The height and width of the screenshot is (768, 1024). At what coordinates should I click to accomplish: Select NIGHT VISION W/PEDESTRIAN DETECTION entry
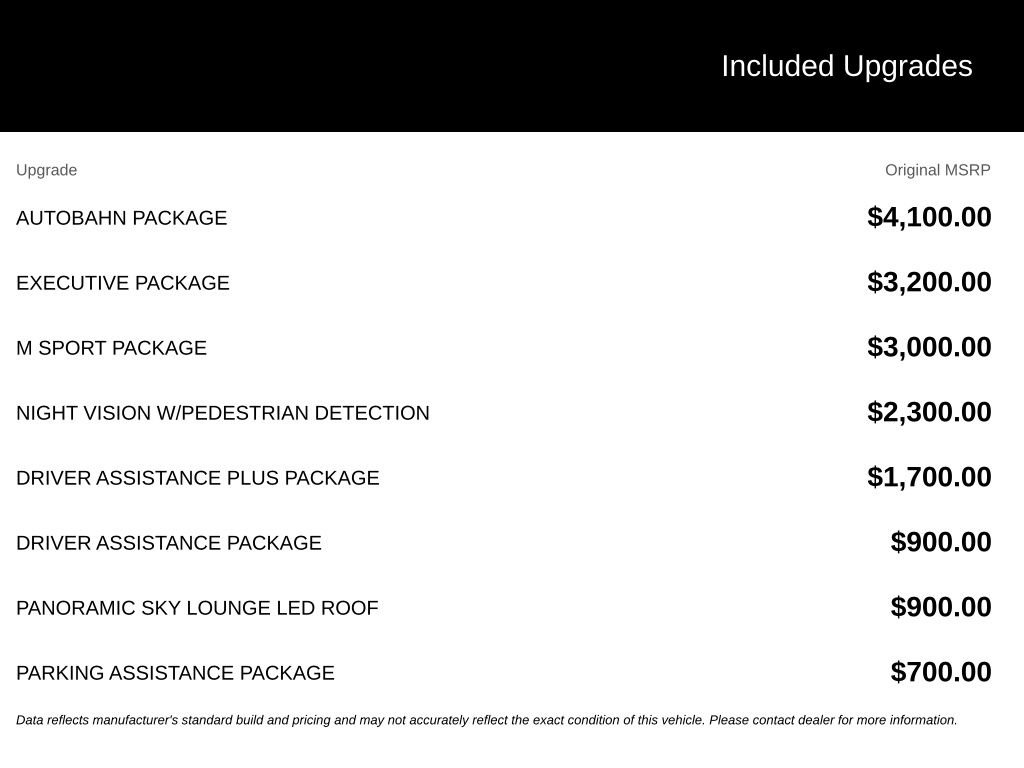[223, 413]
